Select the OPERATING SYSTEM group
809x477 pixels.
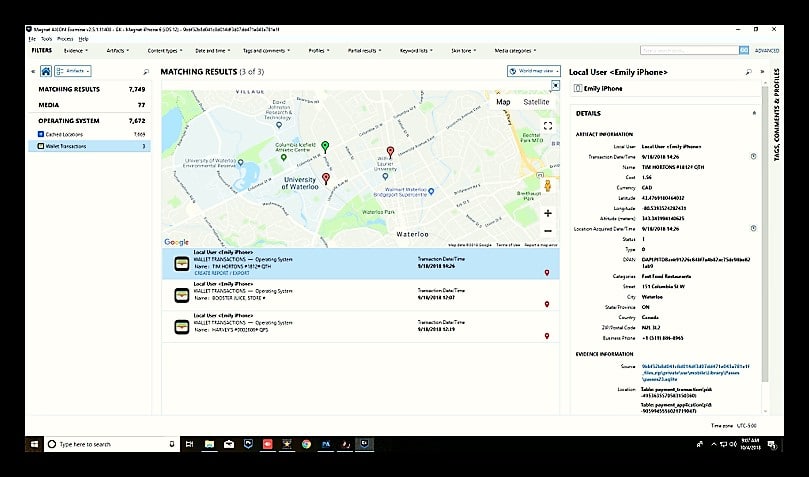pyautogui.click(x=91, y=121)
